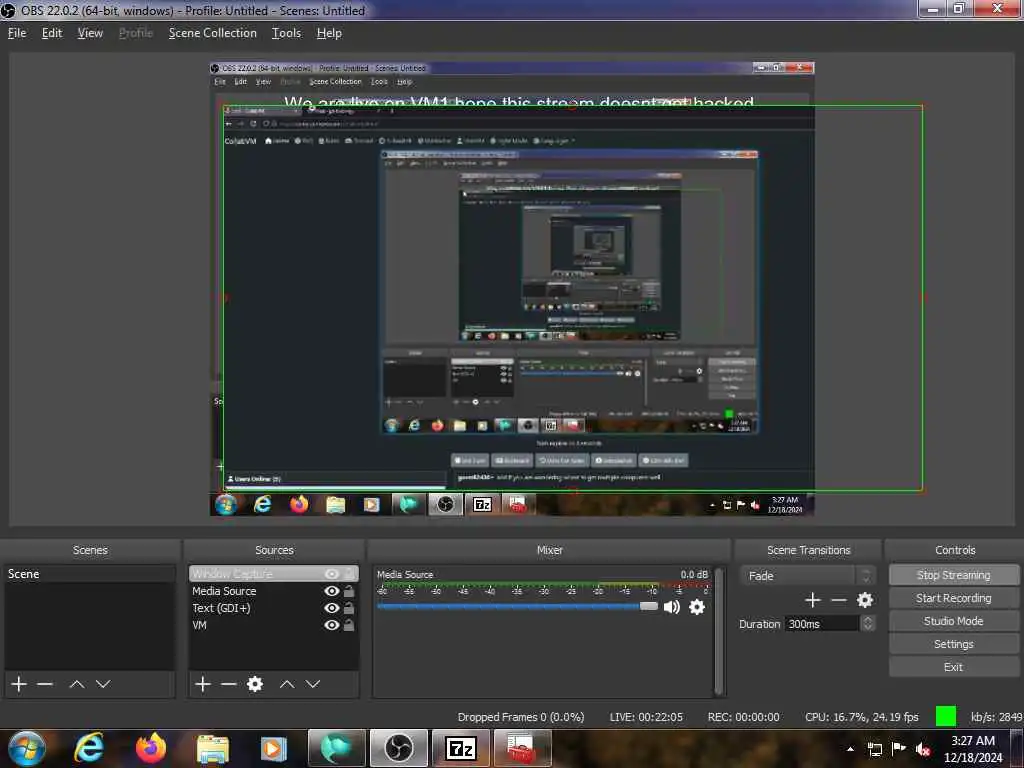Open Media Source mixer gear settings

click(697, 607)
